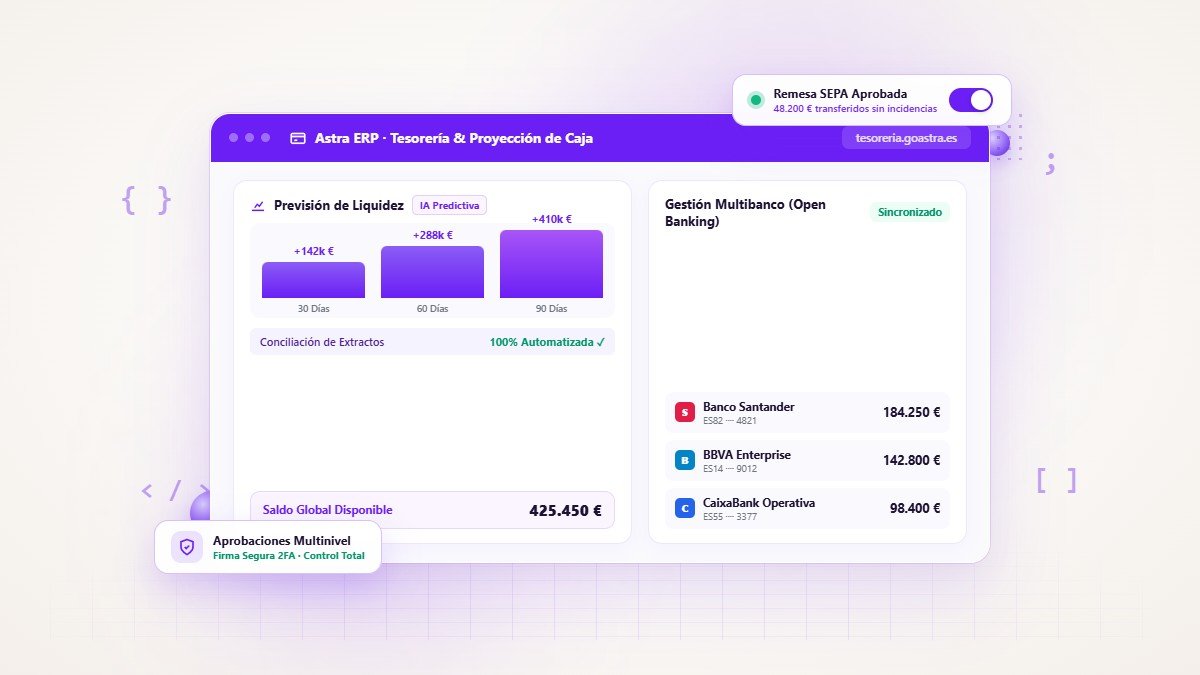Click the BBVA Enterprise logo icon
This screenshot has height=675, width=1200.
tap(685, 460)
